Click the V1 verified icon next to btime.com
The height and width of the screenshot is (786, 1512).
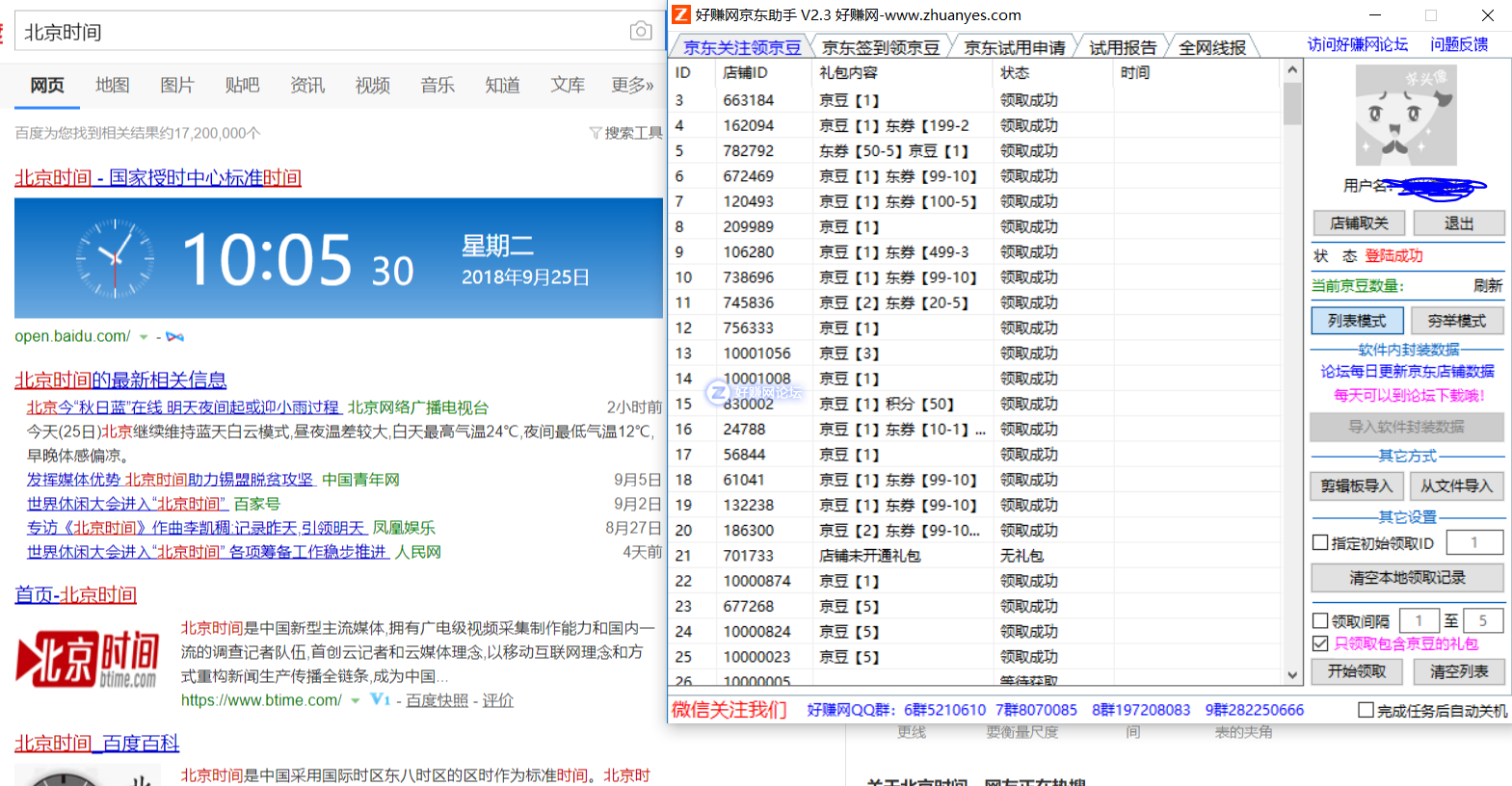[x=381, y=700]
